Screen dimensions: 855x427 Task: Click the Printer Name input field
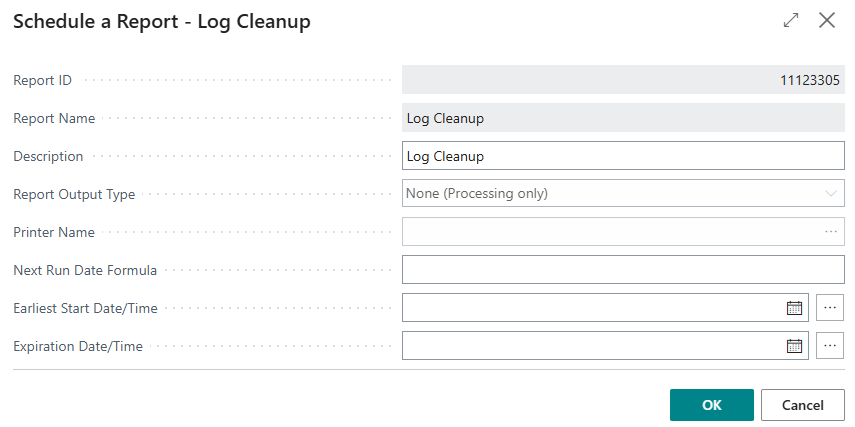[x=610, y=232]
